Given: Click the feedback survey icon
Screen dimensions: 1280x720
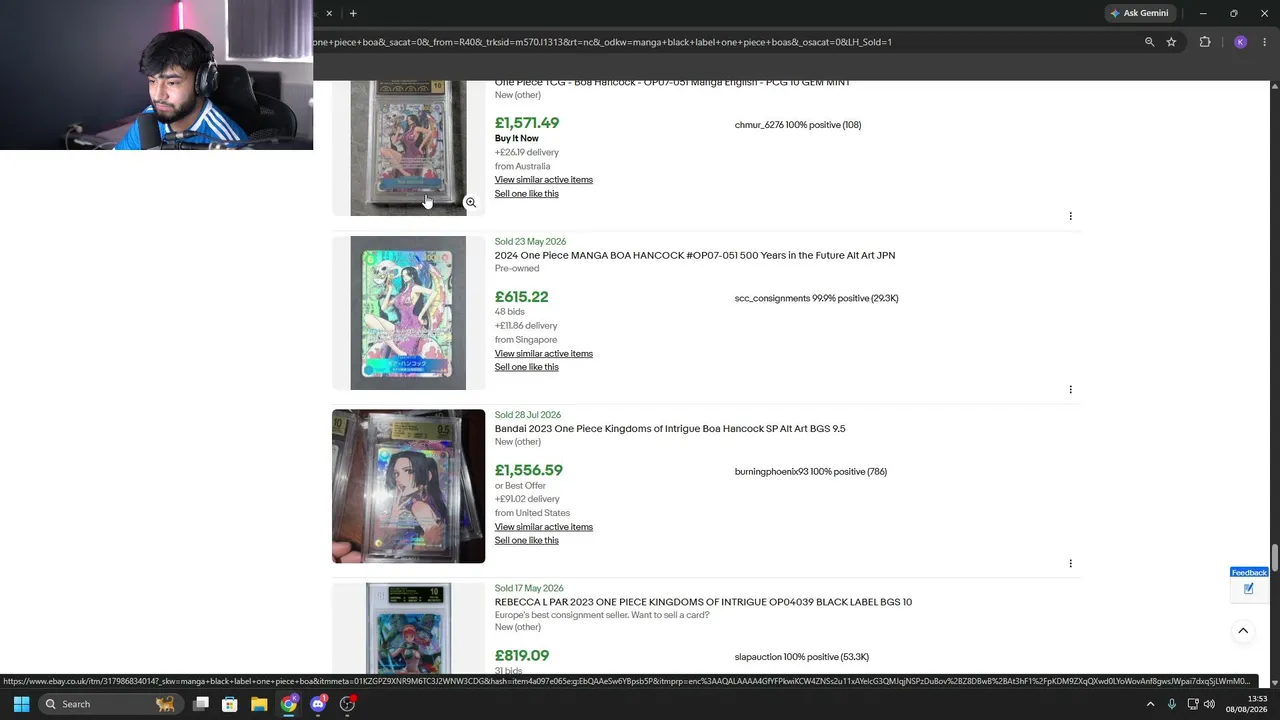Looking at the screenshot, I should coord(1248,589).
